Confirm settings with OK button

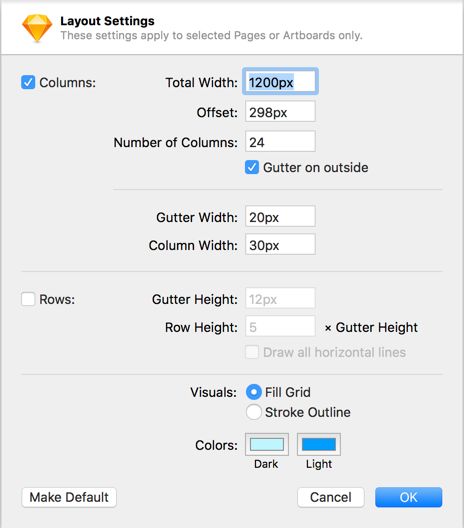click(x=408, y=497)
